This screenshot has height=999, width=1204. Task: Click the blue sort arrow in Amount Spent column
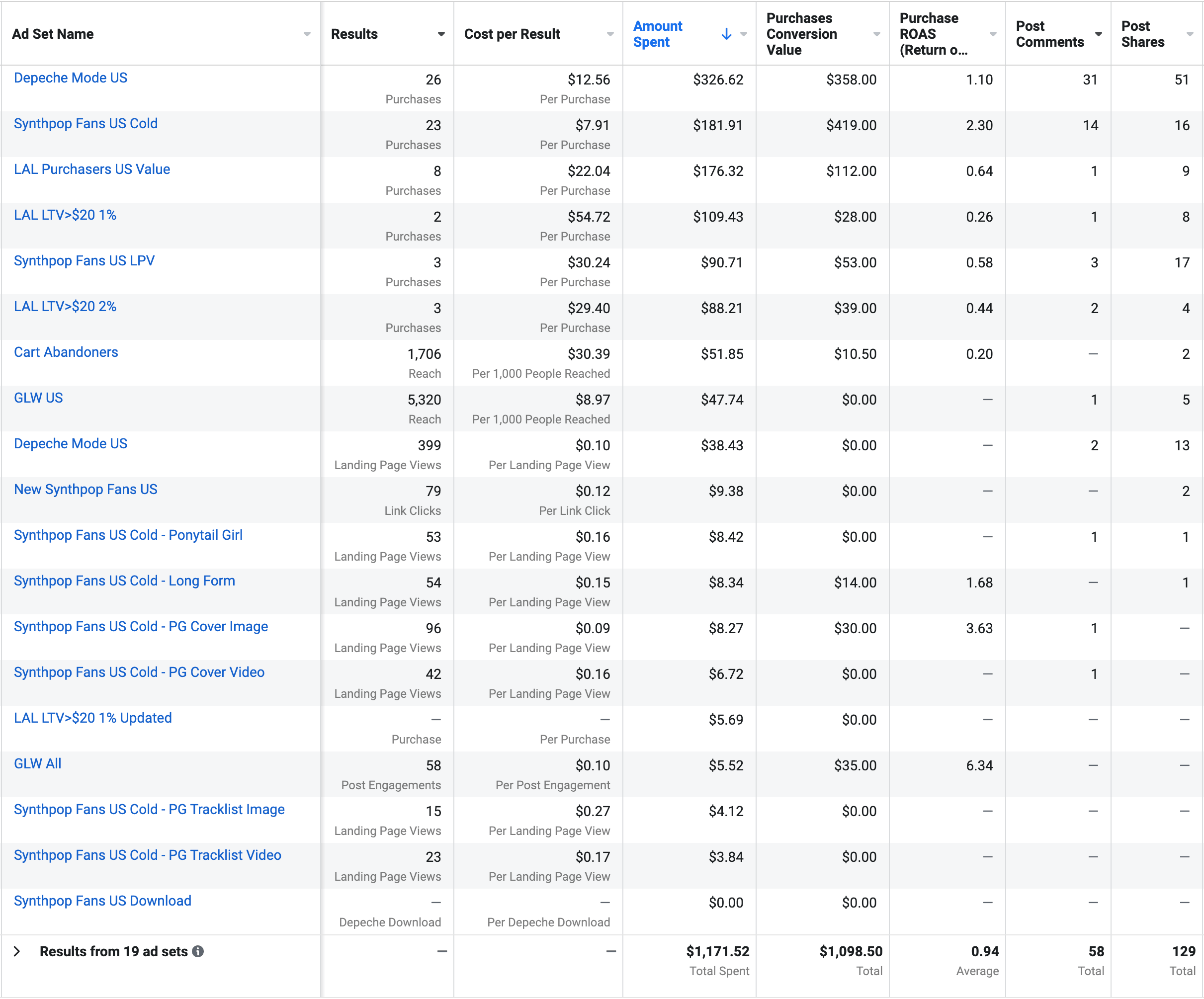click(726, 34)
